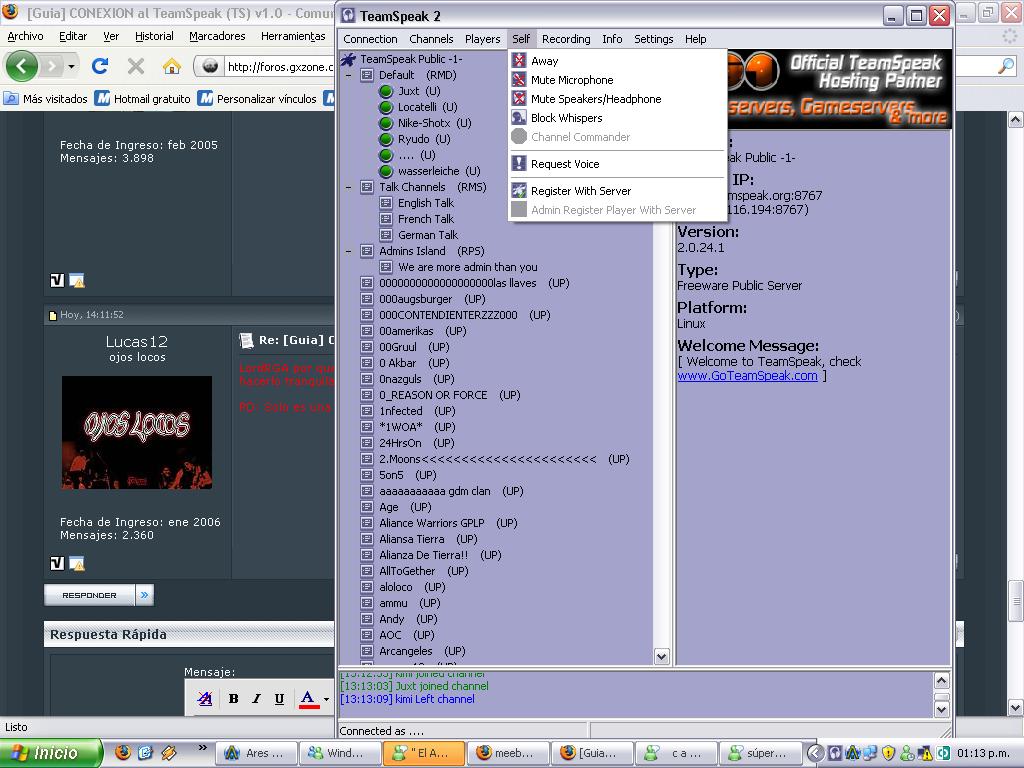The width and height of the screenshot is (1024, 768).
Task: Expand quick launch overflow chevron
Action: (202, 748)
